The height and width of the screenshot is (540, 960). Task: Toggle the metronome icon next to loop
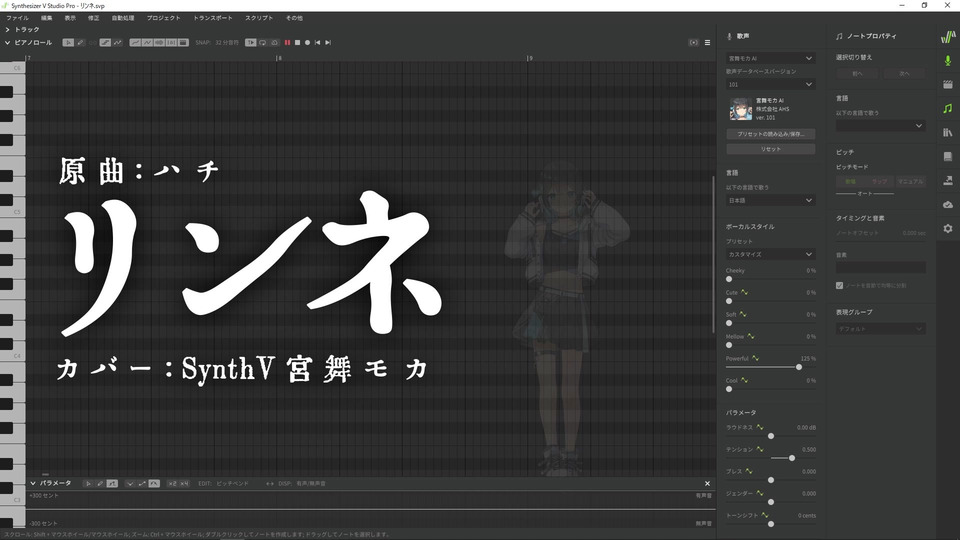274,43
